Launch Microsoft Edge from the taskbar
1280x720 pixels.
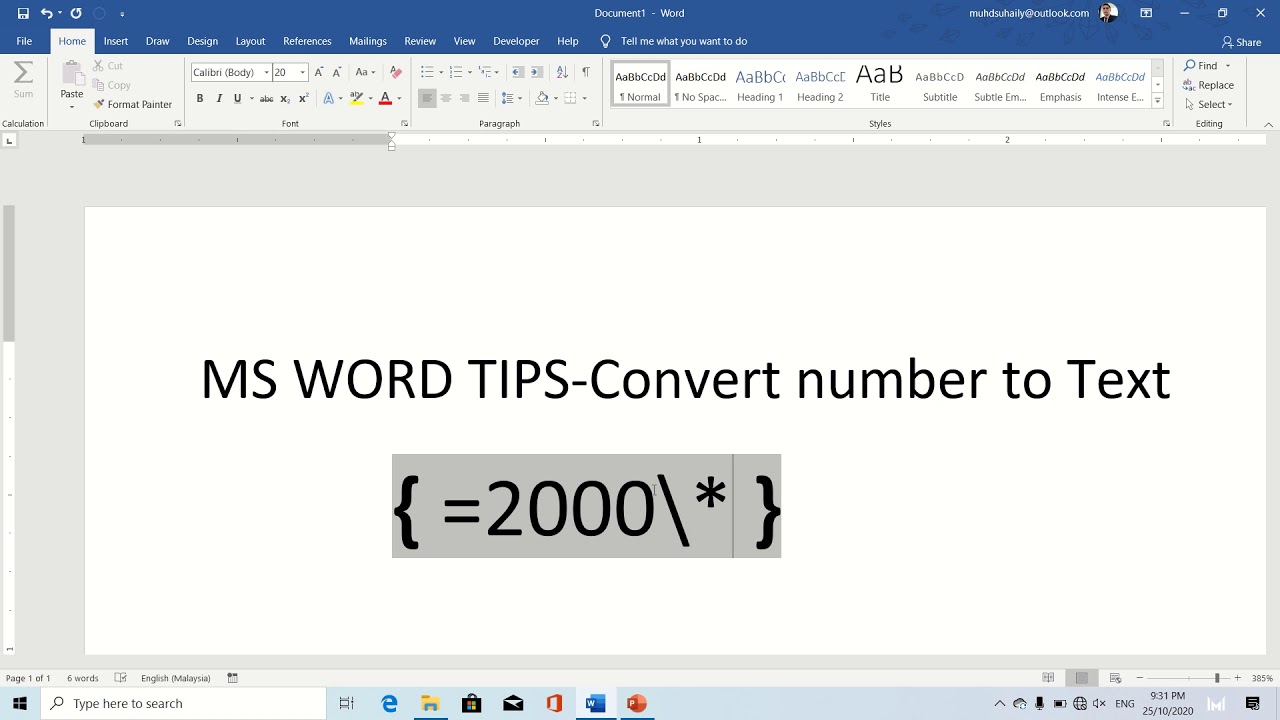click(x=389, y=704)
